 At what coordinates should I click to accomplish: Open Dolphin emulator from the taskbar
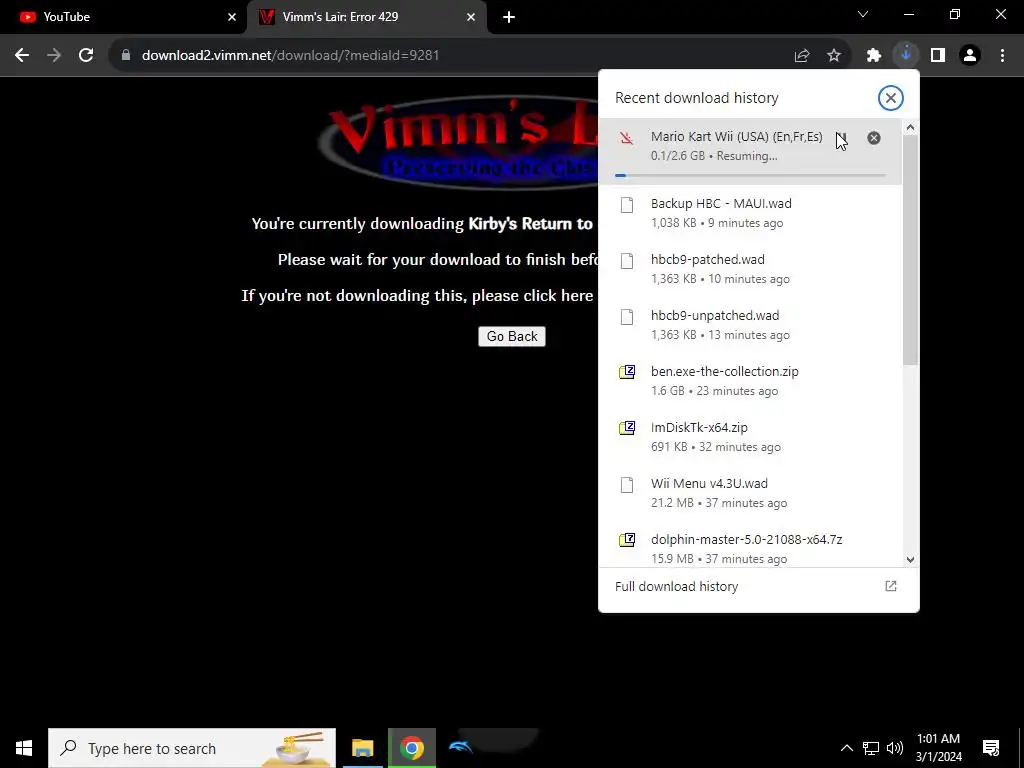pyautogui.click(x=461, y=746)
